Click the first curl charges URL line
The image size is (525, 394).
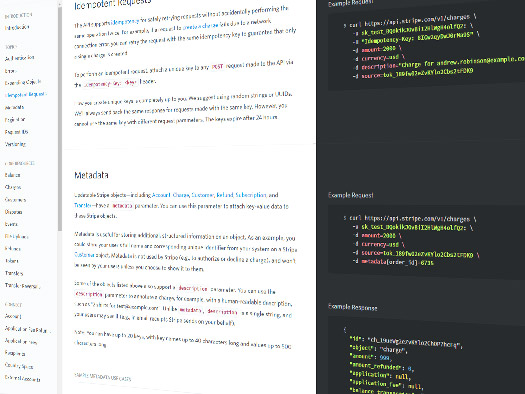click(410, 21)
